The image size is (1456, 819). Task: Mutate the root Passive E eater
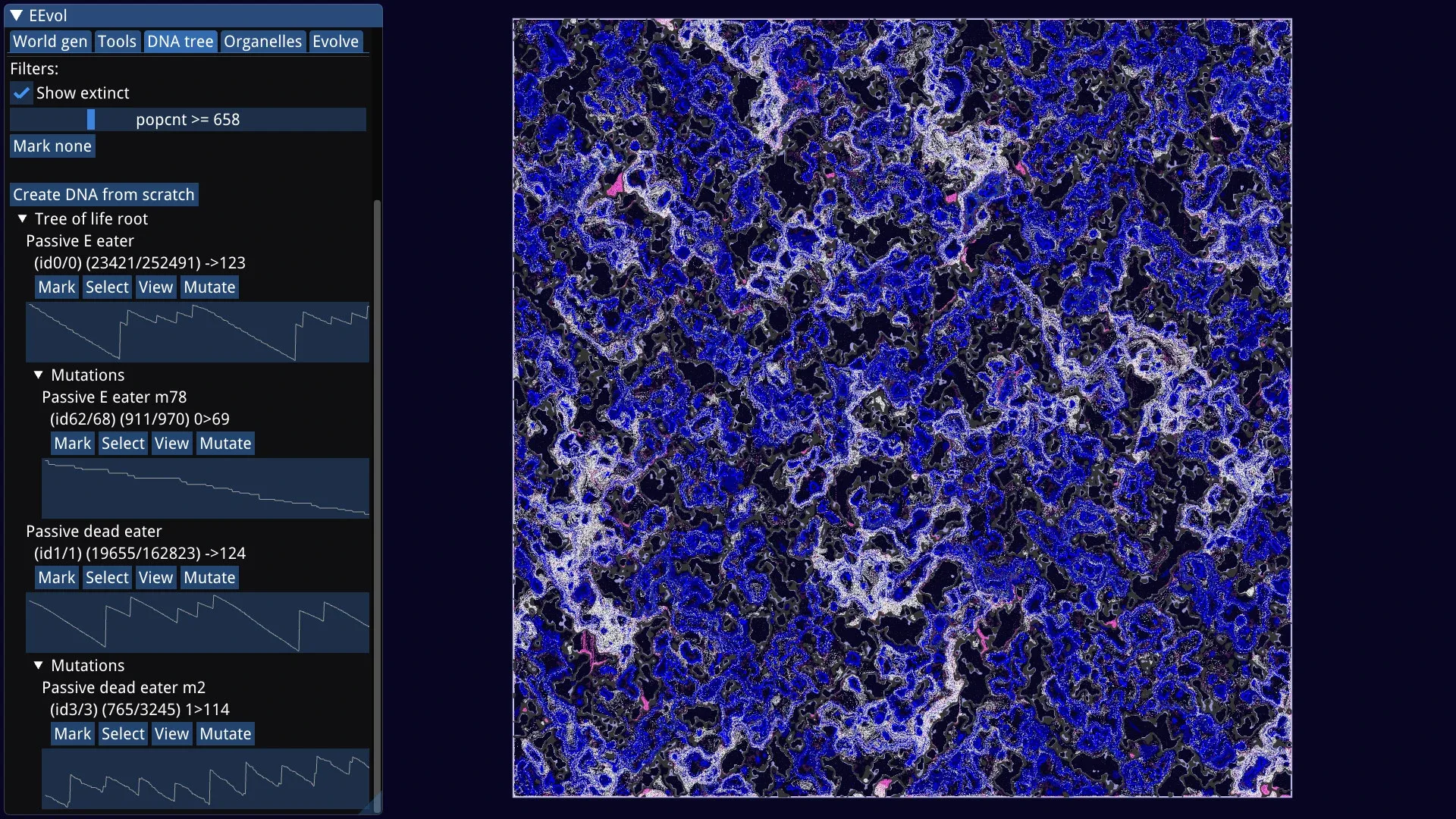coord(209,287)
